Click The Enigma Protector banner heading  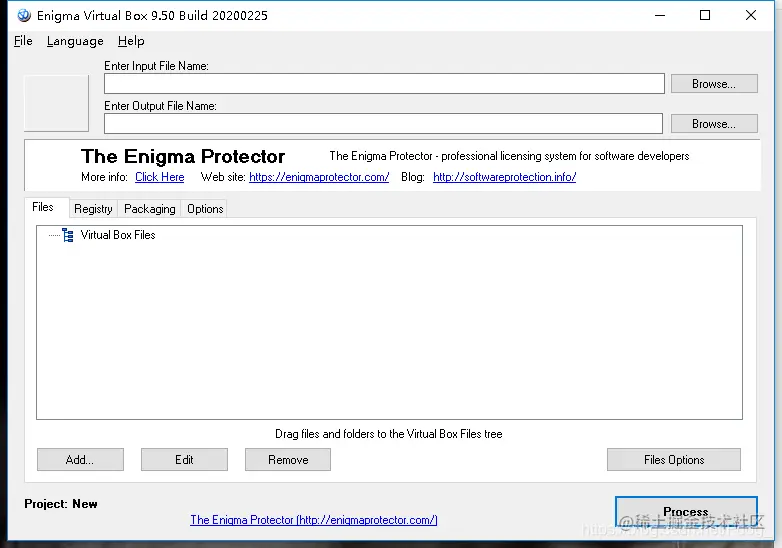(x=183, y=157)
